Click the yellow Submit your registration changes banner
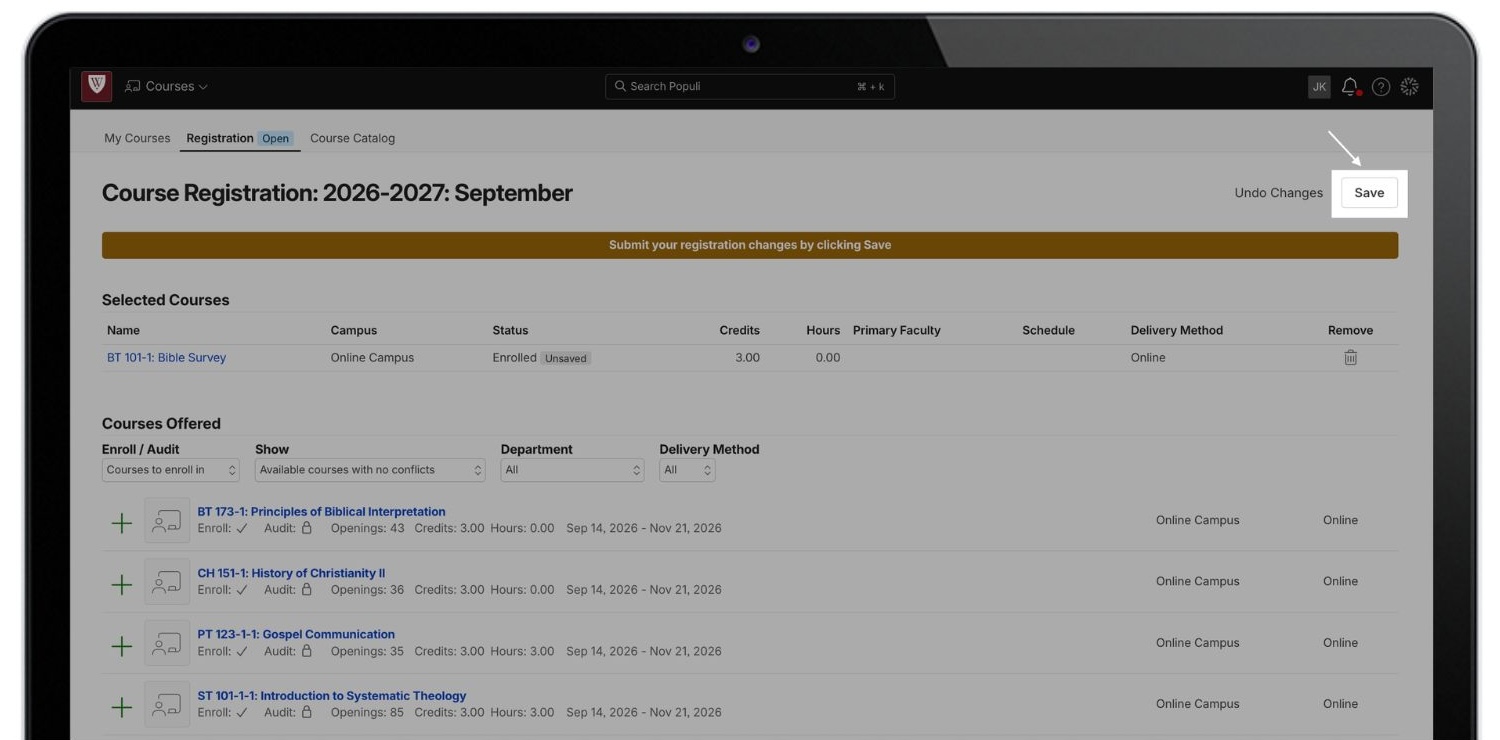 click(750, 245)
